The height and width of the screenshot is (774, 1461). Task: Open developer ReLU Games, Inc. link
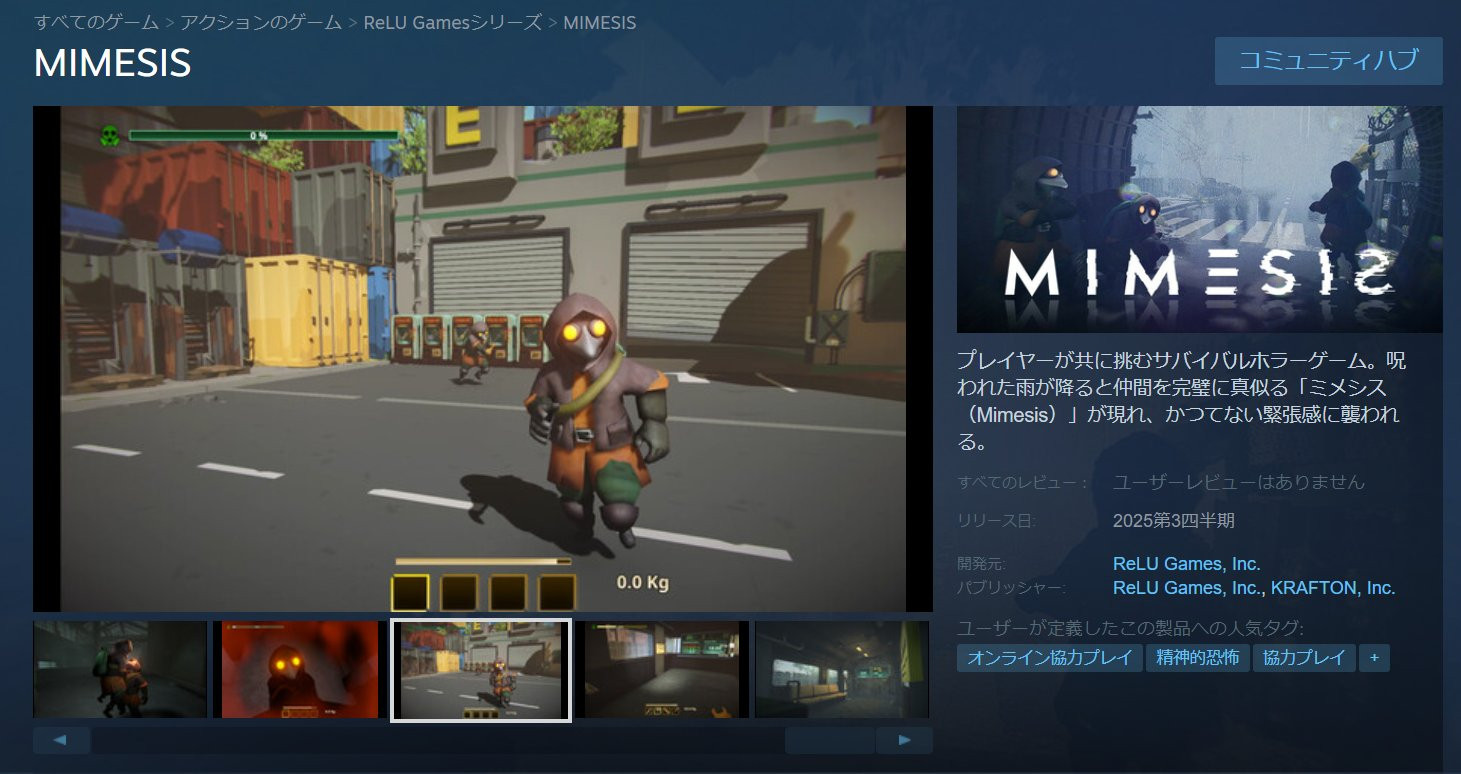click(1186, 564)
